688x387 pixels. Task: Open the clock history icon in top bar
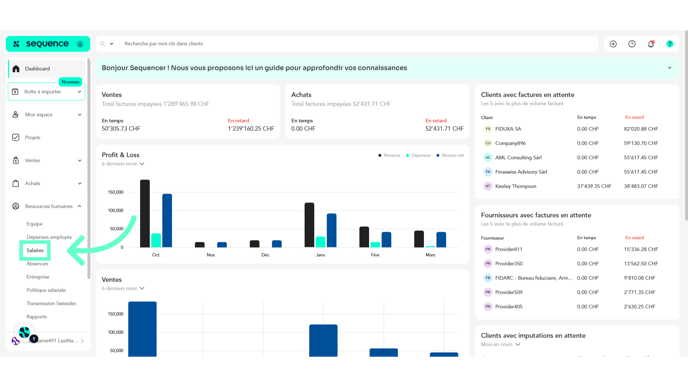point(632,44)
